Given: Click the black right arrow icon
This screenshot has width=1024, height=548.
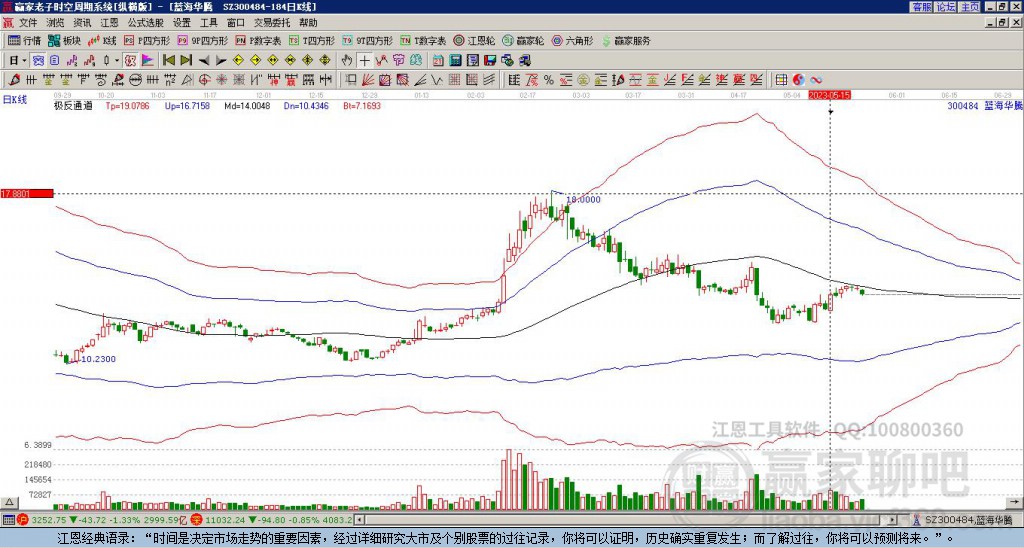Looking at the screenshot, I should point(221,61).
